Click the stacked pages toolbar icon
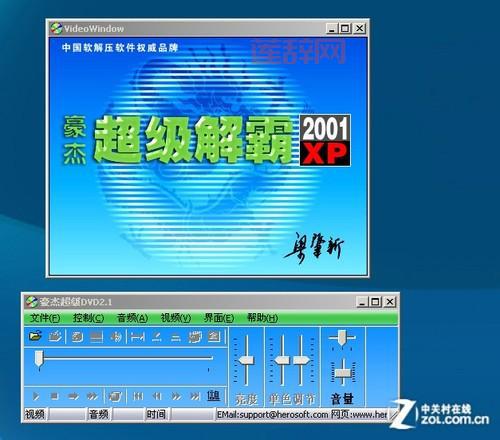Viewport: 500px width, 440px height. (x=195, y=337)
